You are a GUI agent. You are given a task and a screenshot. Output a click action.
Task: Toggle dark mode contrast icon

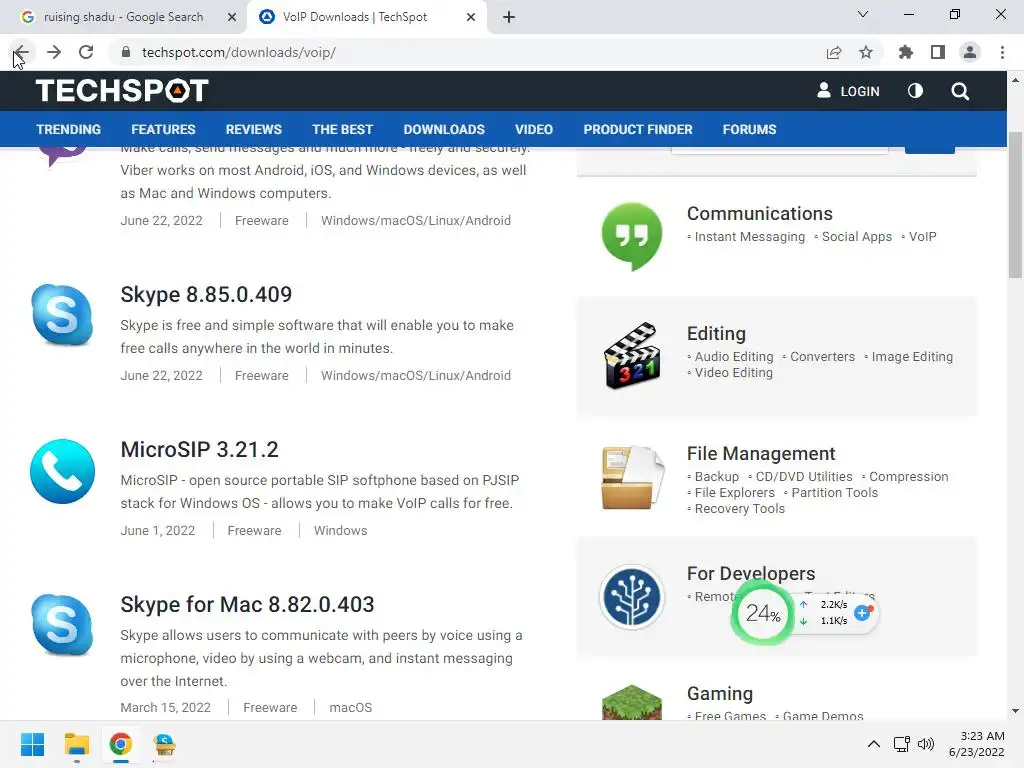click(916, 91)
